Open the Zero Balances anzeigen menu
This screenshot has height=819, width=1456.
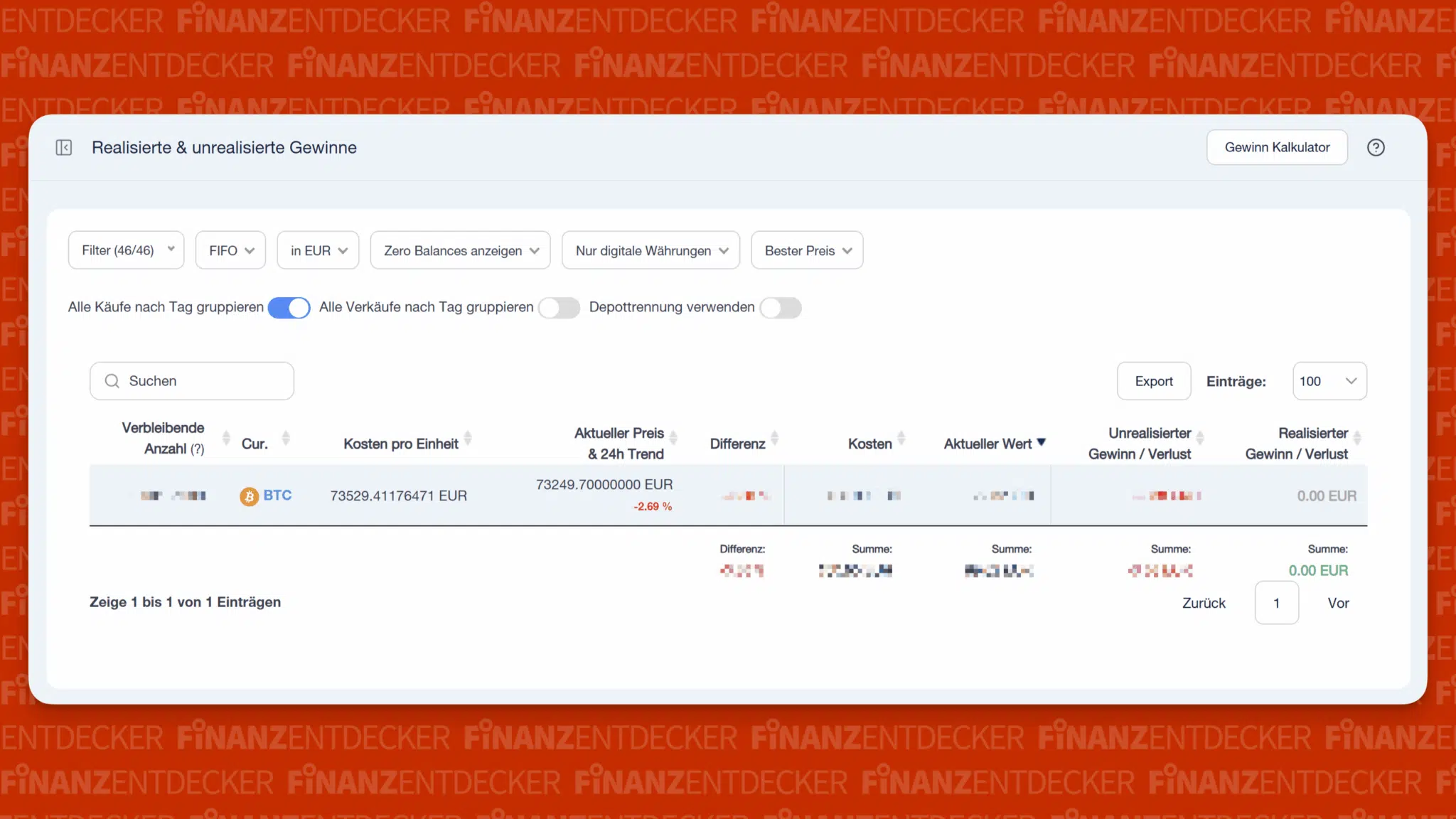tap(459, 250)
